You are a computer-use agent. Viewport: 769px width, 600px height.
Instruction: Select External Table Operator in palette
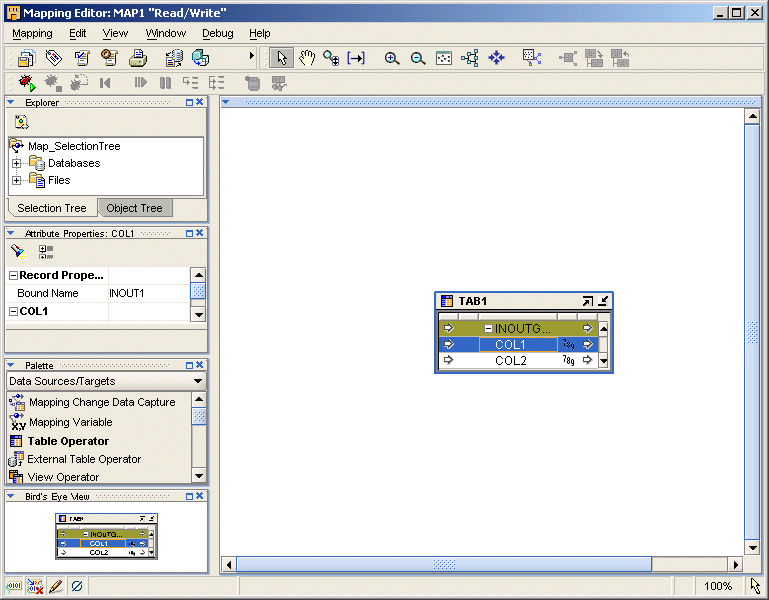[x=84, y=459]
